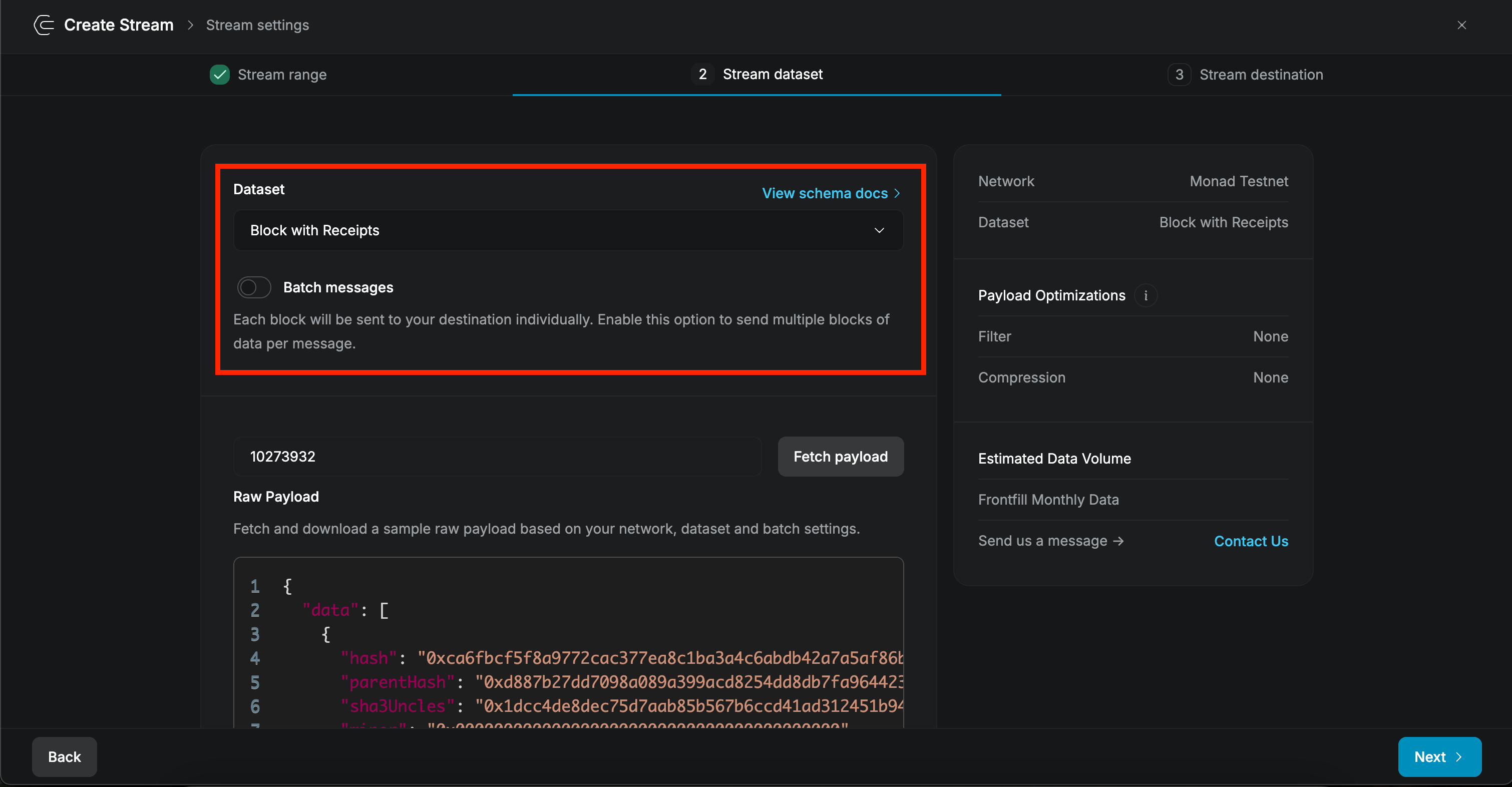Click the Filter None value
The width and height of the screenshot is (1512, 787).
pyautogui.click(x=1271, y=336)
